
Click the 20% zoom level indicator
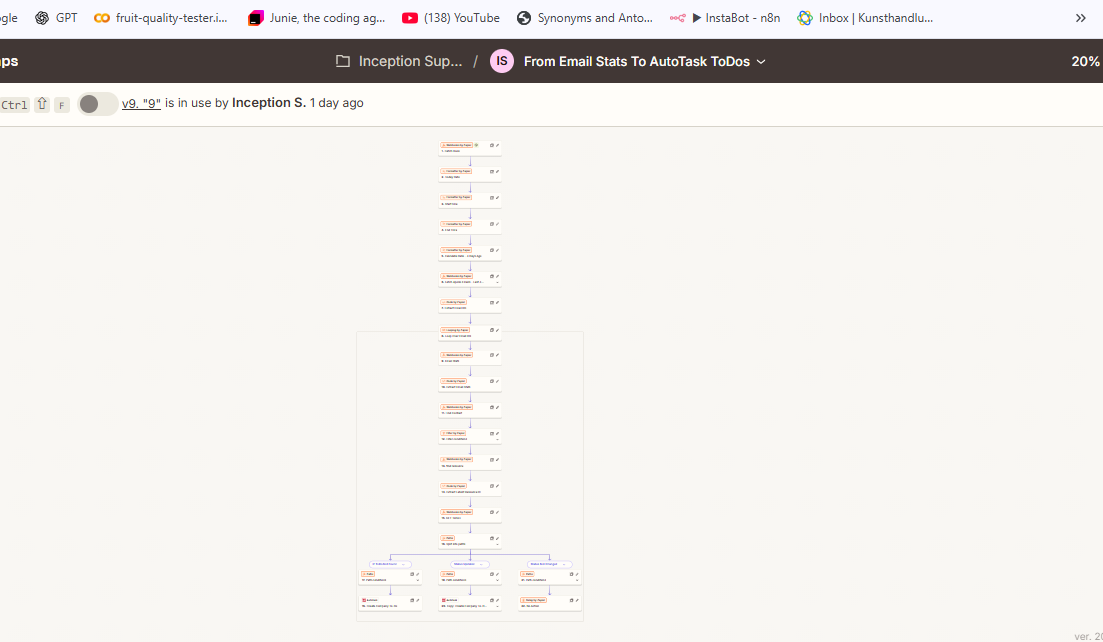pos(1085,61)
